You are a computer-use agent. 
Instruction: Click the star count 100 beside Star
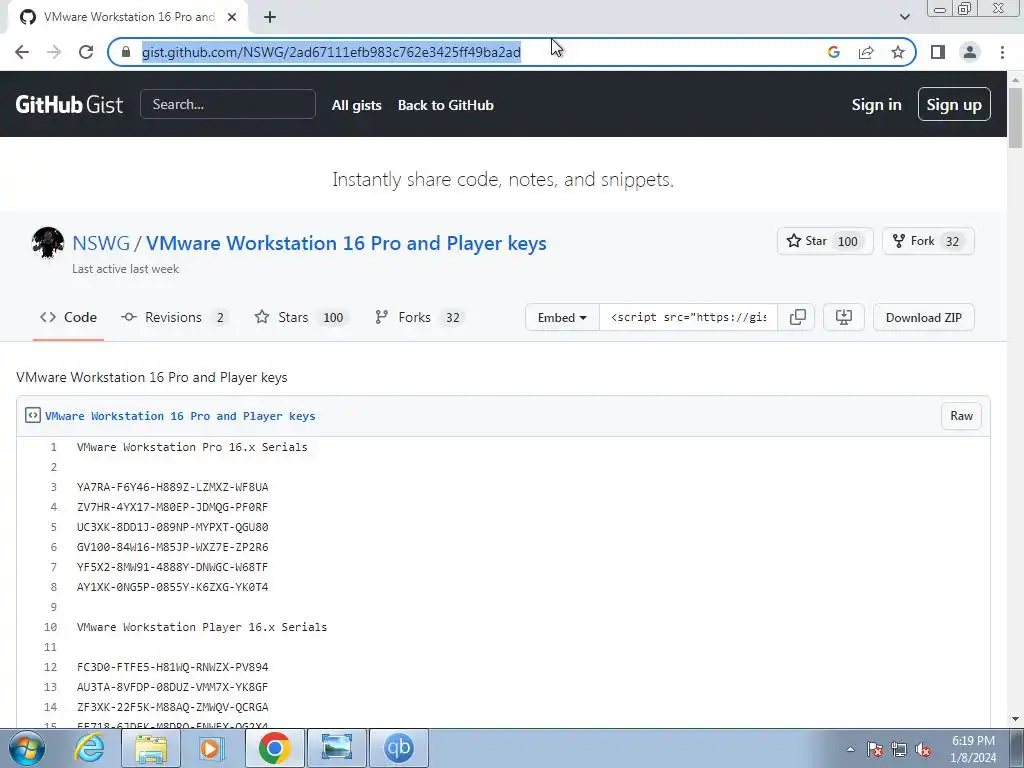(848, 242)
